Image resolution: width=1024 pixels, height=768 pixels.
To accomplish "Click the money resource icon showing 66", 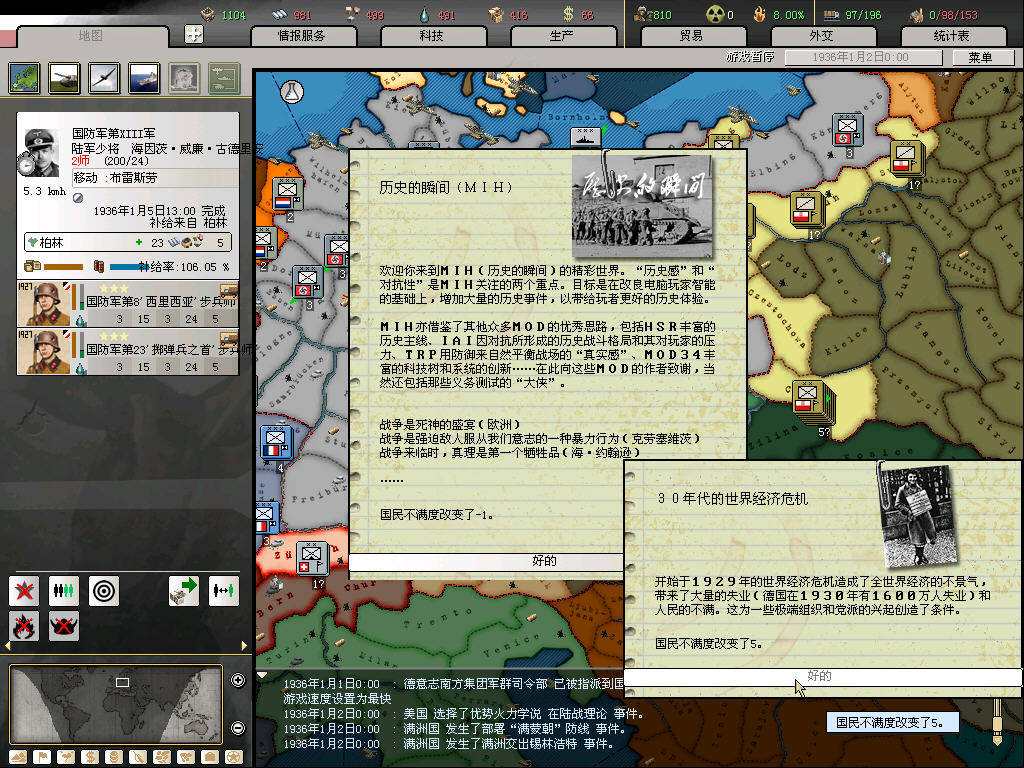I will tap(569, 14).
